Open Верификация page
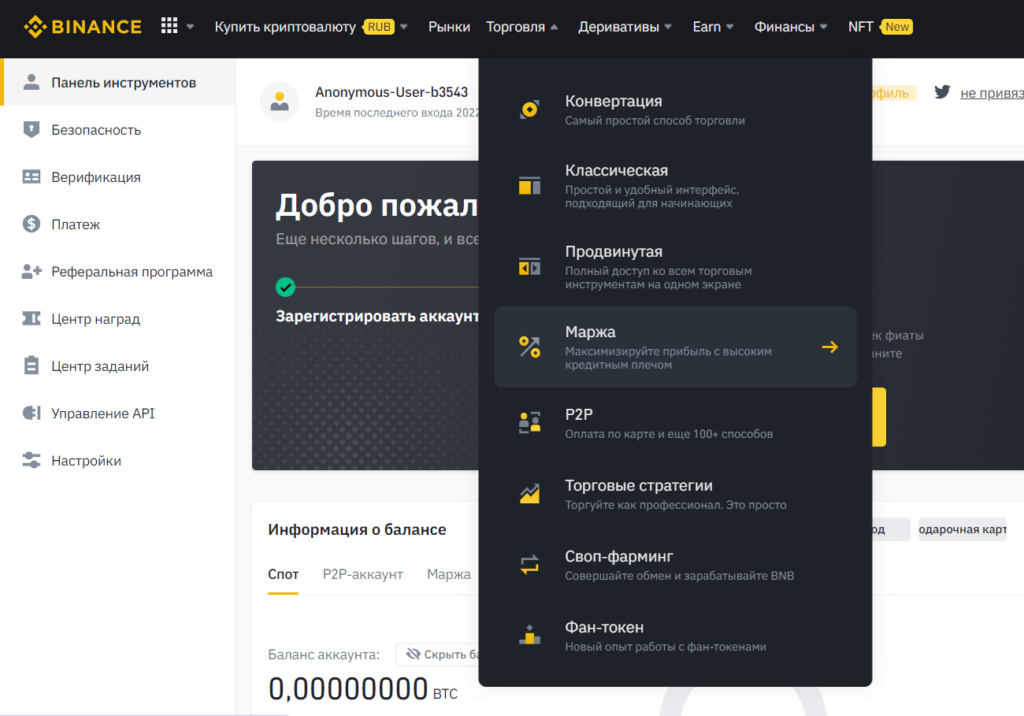1024x716 pixels. (118, 176)
